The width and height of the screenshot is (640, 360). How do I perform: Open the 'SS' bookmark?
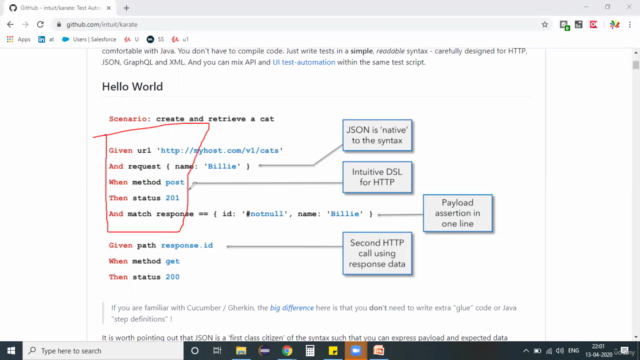tap(155, 39)
